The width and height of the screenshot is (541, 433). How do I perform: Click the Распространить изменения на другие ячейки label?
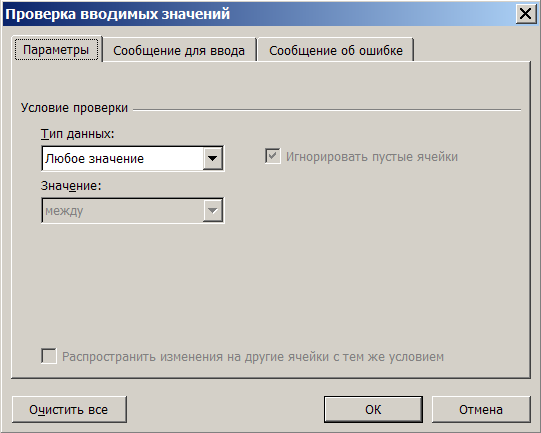click(253, 356)
